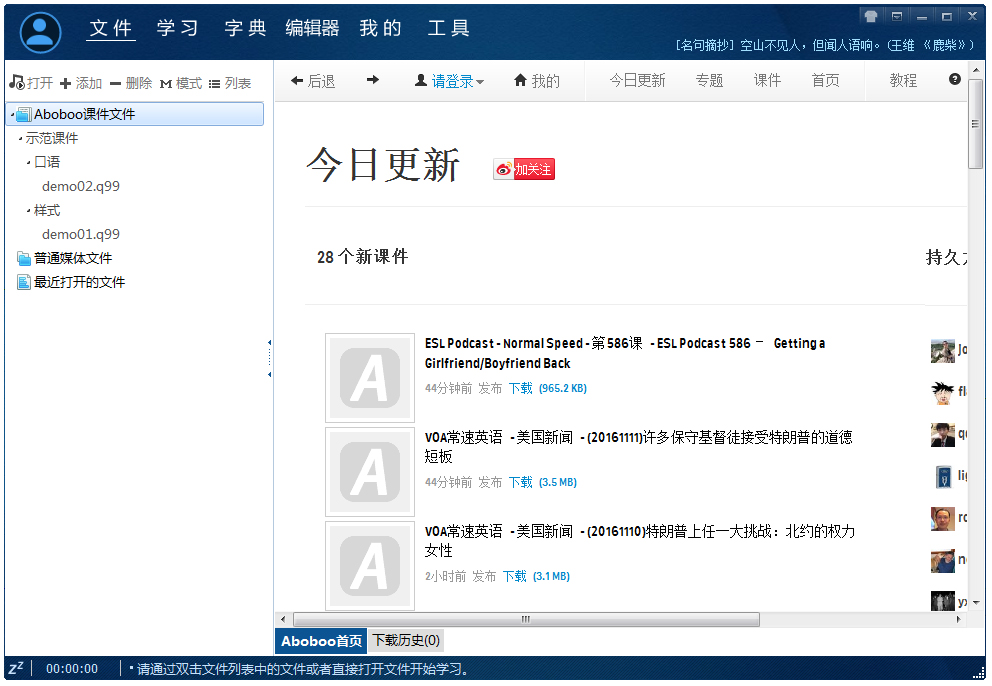This screenshot has height=686, width=992.
Task: Click the 模式 toolbar button
Action: (x=181, y=83)
